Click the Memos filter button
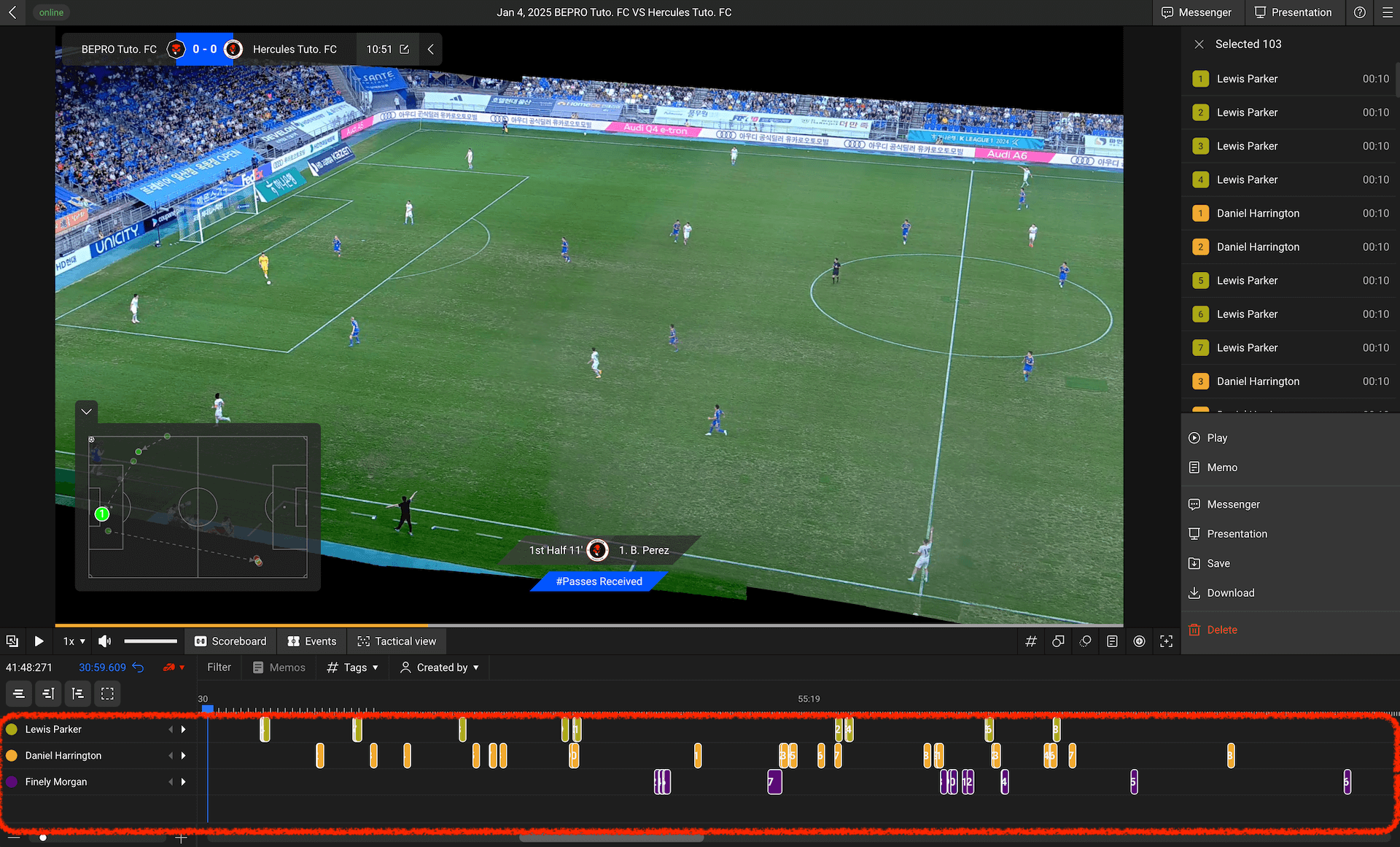The height and width of the screenshot is (847, 1400). point(279,668)
